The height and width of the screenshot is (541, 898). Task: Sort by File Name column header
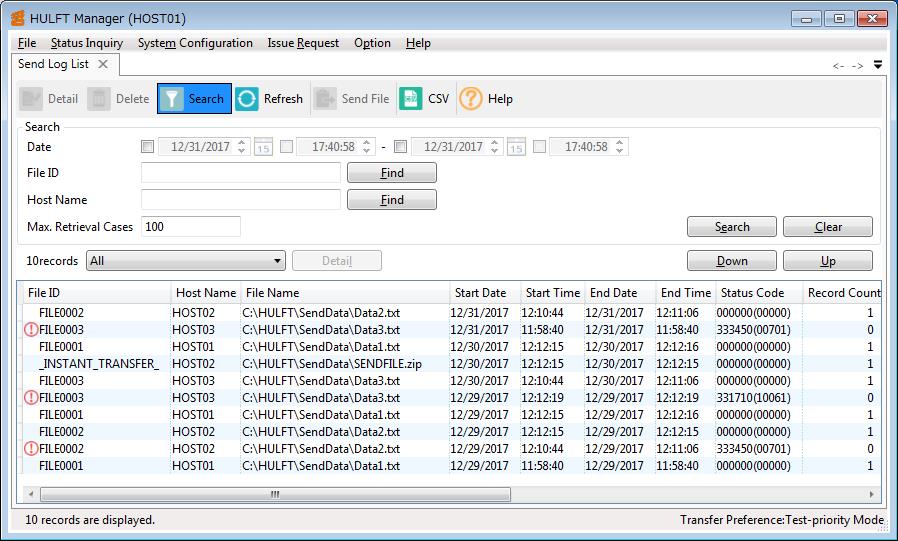click(x=345, y=293)
